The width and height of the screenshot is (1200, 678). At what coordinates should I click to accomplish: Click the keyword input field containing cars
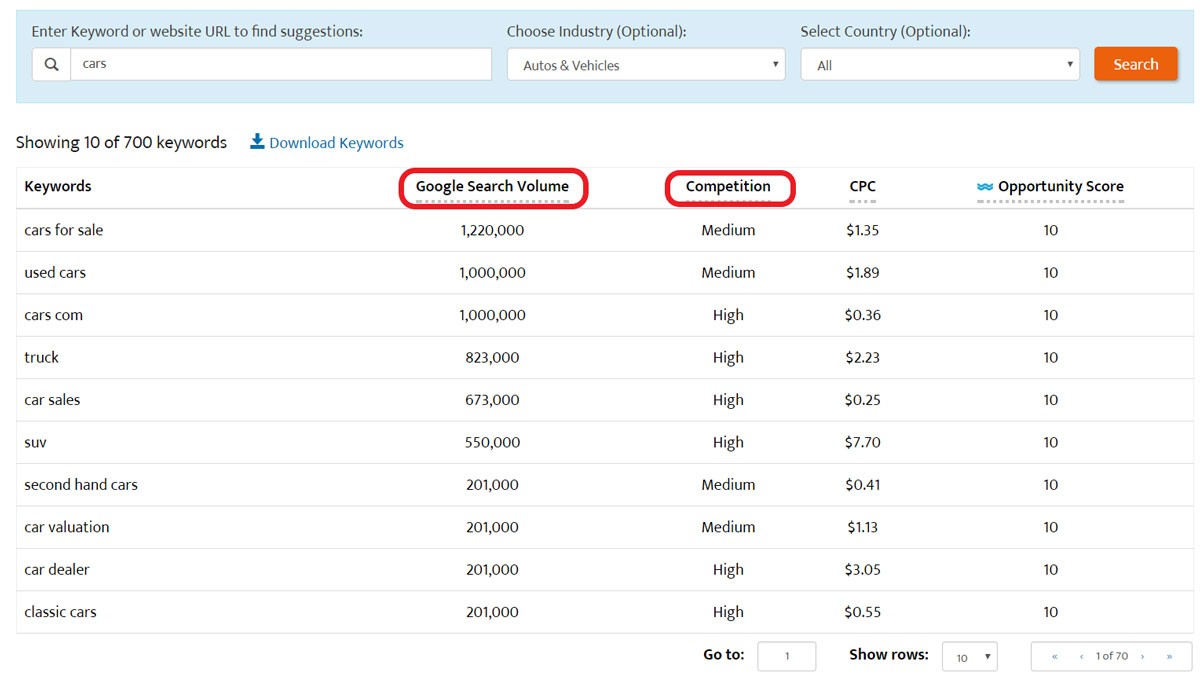(280, 65)
